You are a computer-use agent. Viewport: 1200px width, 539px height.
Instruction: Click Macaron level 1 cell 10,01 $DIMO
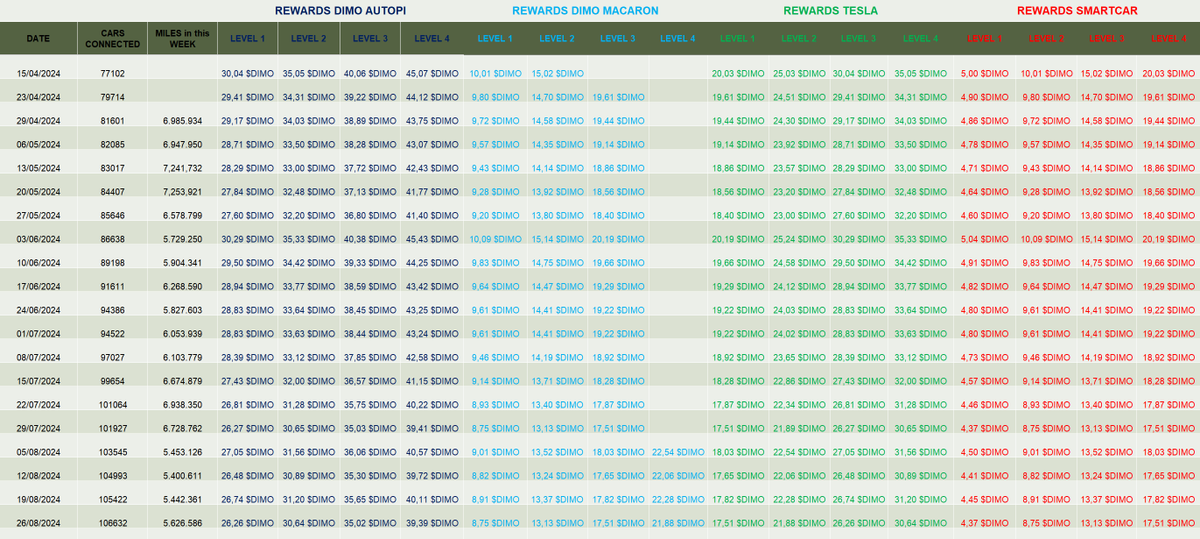[495, 73]
